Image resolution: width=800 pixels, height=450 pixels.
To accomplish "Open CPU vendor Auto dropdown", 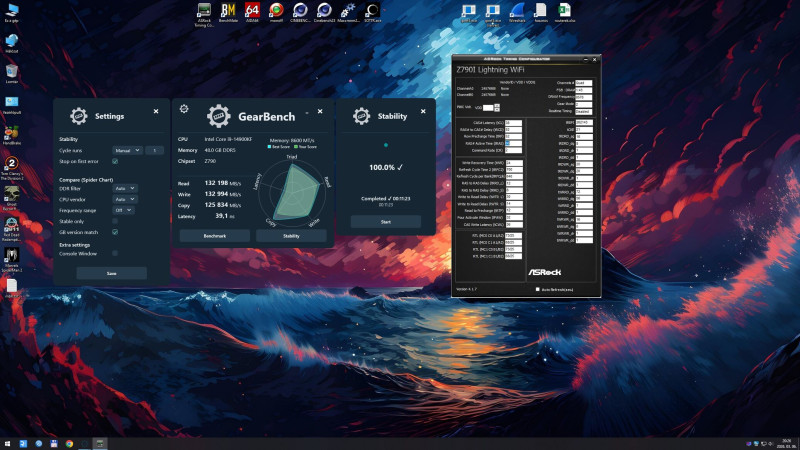I will [x=125, y=199].
